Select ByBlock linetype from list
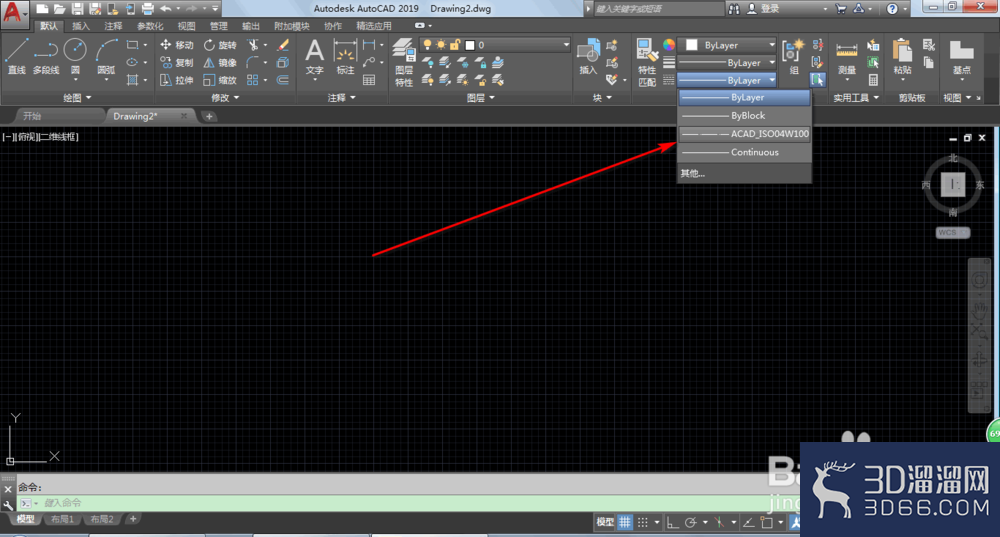 pyautogui.click(x=744, y=115)
